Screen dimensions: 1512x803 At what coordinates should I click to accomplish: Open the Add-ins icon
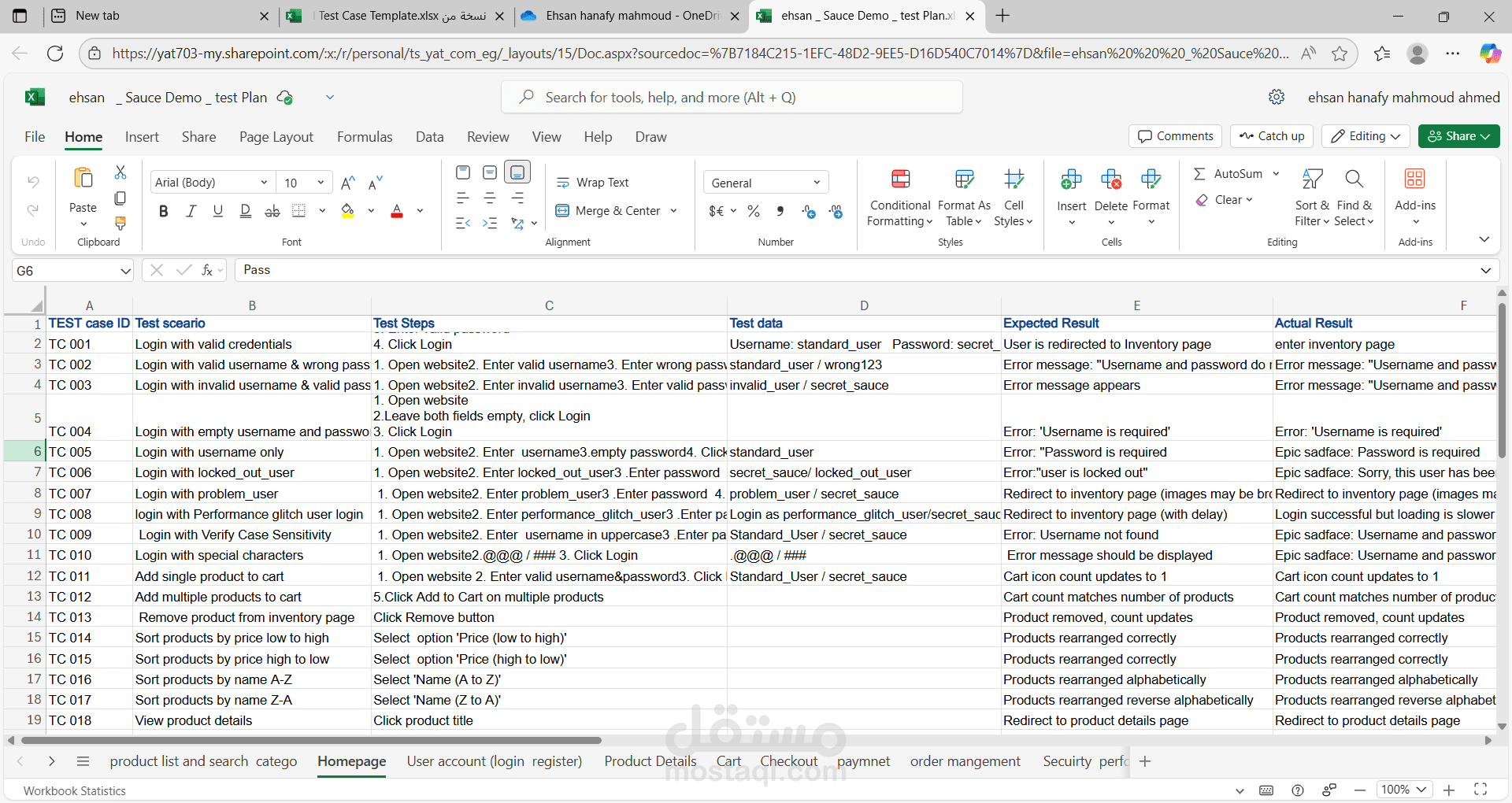(1415, 179)
